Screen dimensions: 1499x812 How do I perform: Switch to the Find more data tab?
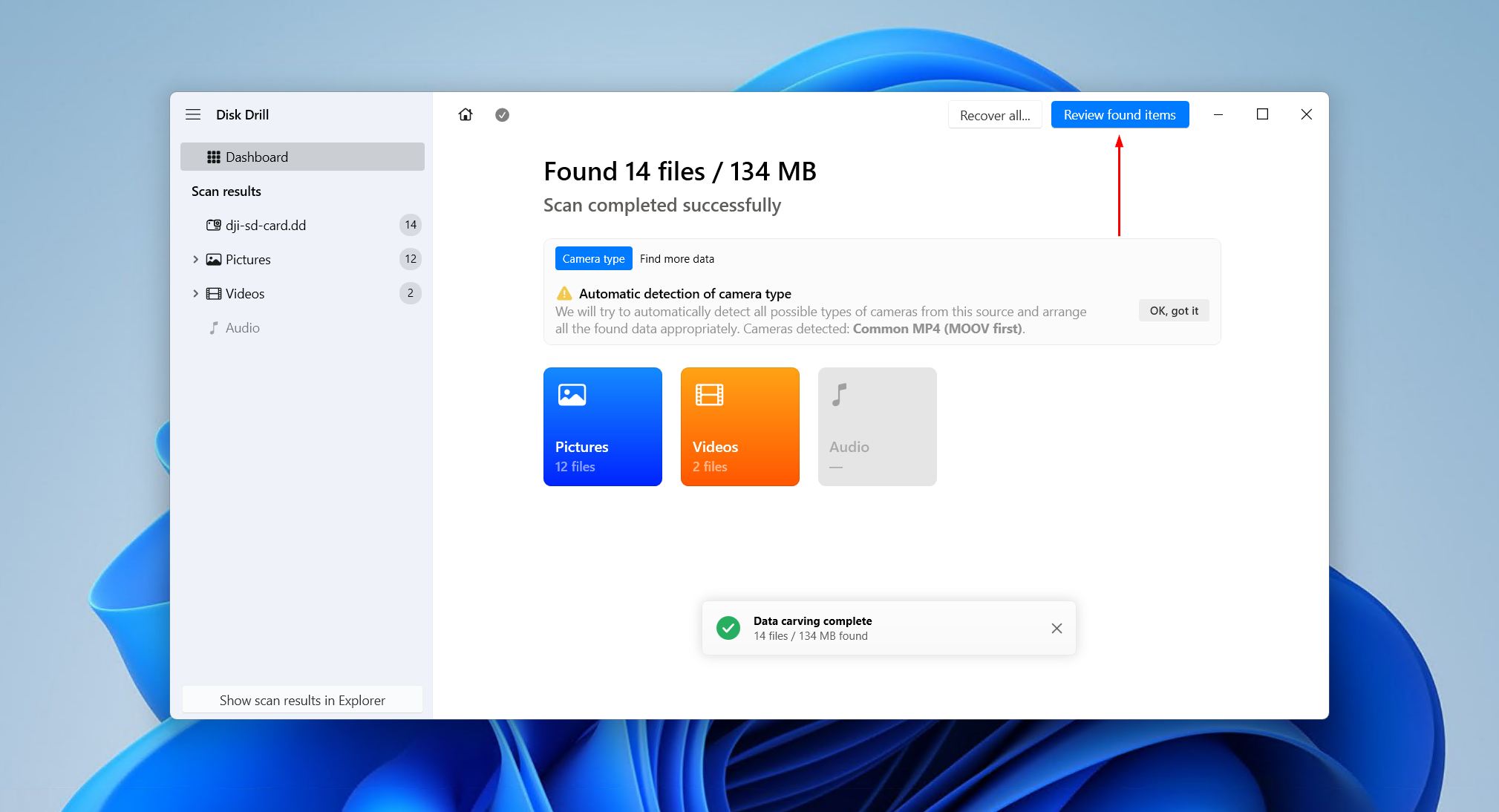pyautogui.click(x=677, y=258)
